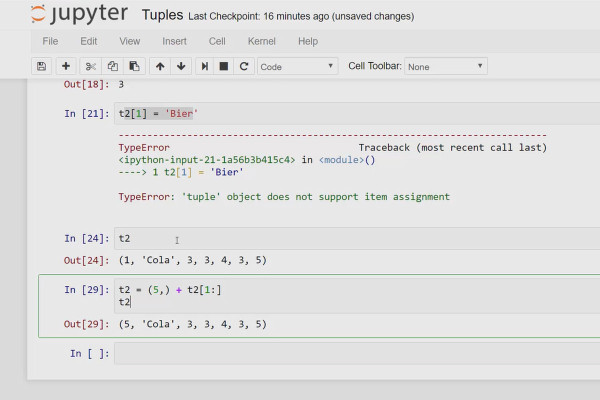The image size is (600, 400).
Task: Run the cell with the step-forward icon
Action: pos(205,66)
